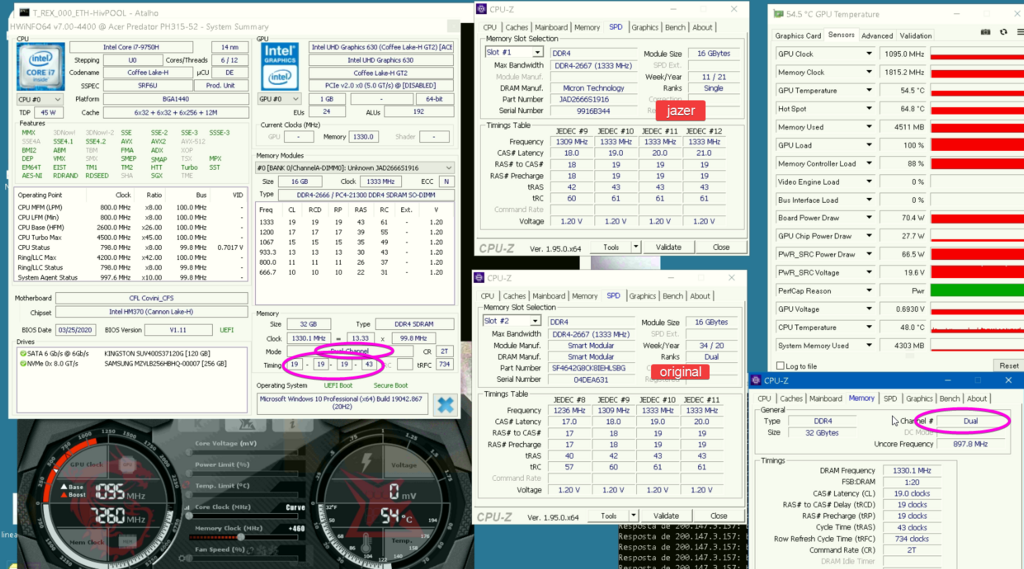
Task: Click the 734 clocks tRFC value in CPU-Z
Action: click(x=911, y=539)
